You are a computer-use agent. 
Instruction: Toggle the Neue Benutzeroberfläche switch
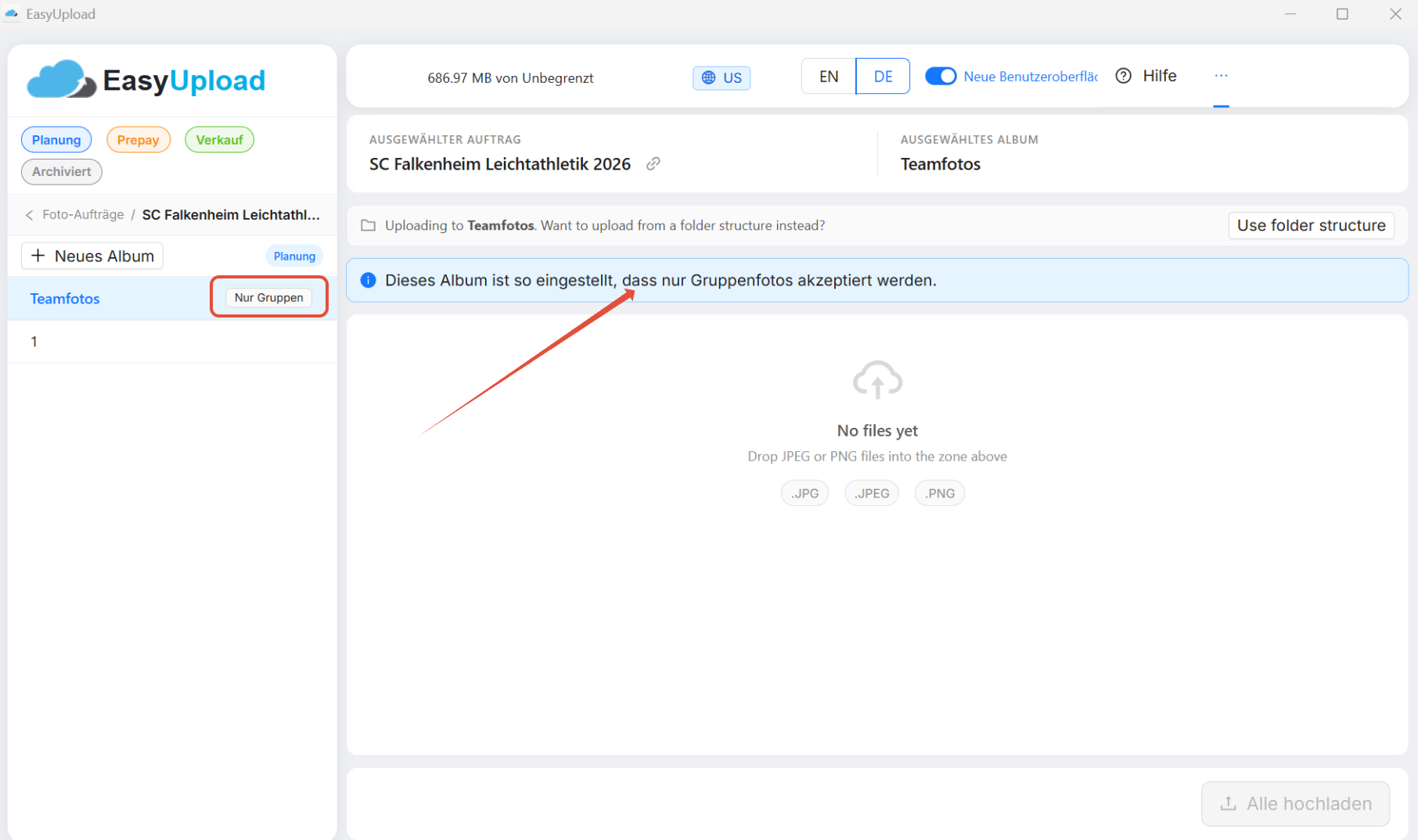(941, 76)
